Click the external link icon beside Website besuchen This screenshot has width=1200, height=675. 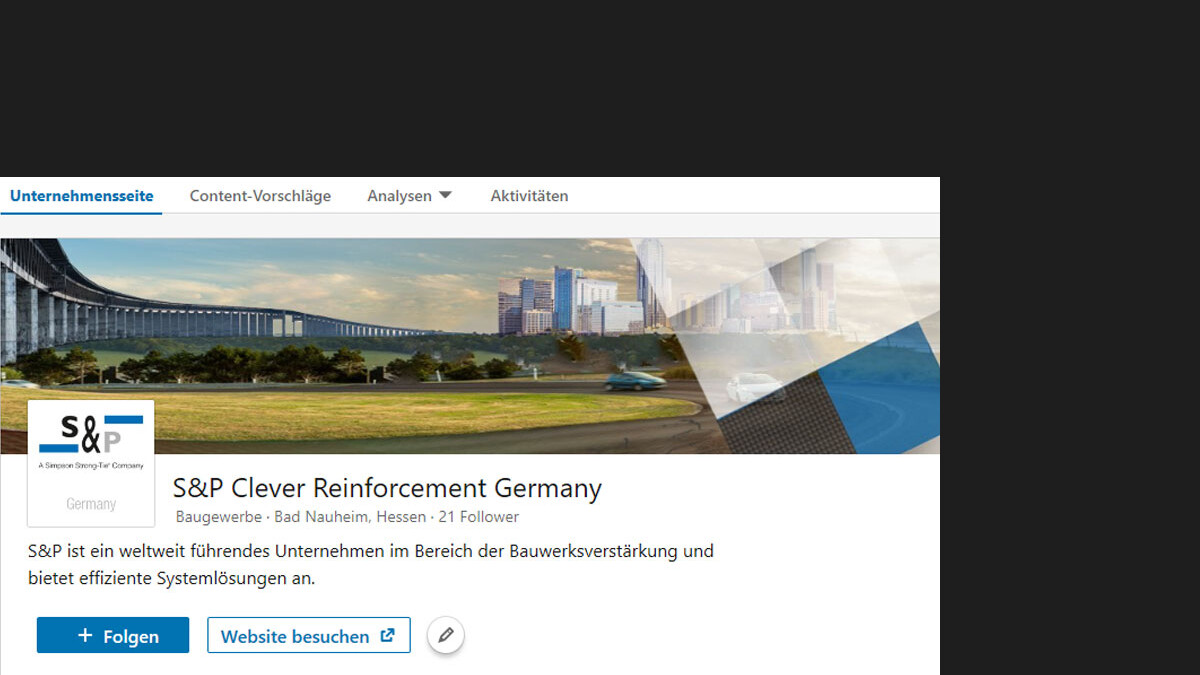point(388,635)
